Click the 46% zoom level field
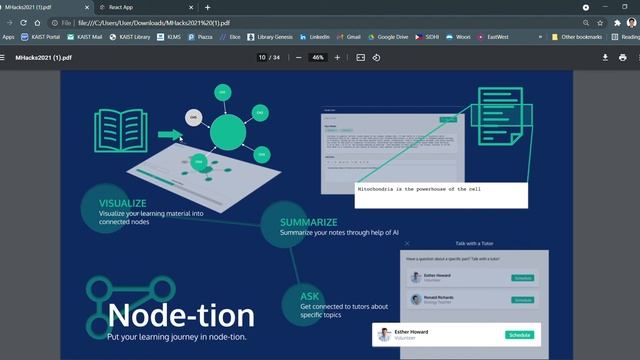 pyautogui.click(x=318, y=58)
